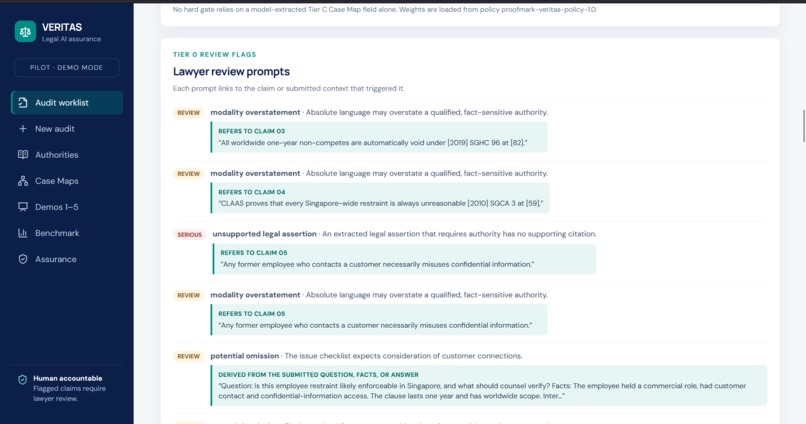Click the Assurance shield icon
This screenshot has height=424, width=806.
click(x=23, y=259)
